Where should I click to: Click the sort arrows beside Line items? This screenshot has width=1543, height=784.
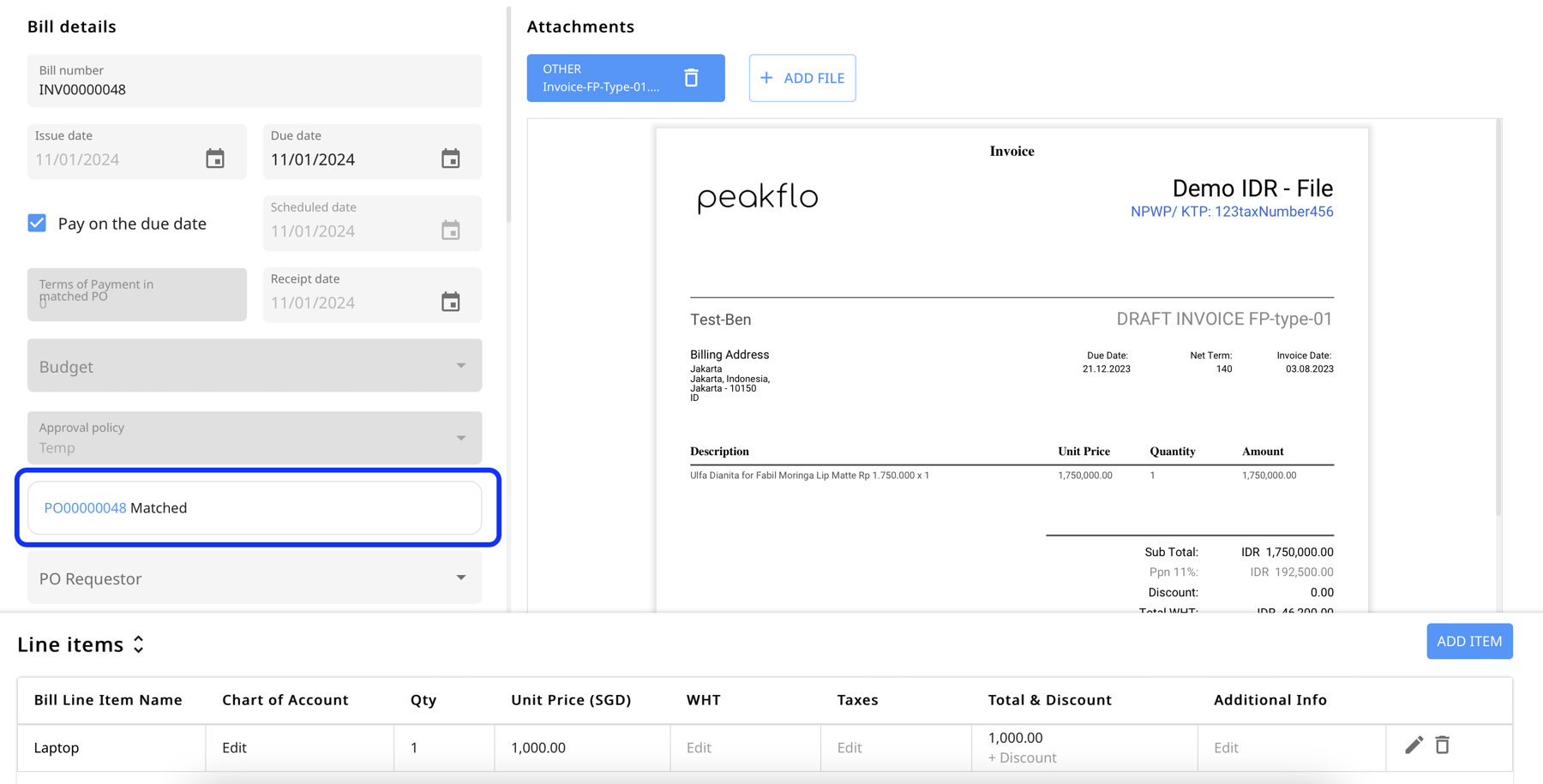click(x=138, y=643)
